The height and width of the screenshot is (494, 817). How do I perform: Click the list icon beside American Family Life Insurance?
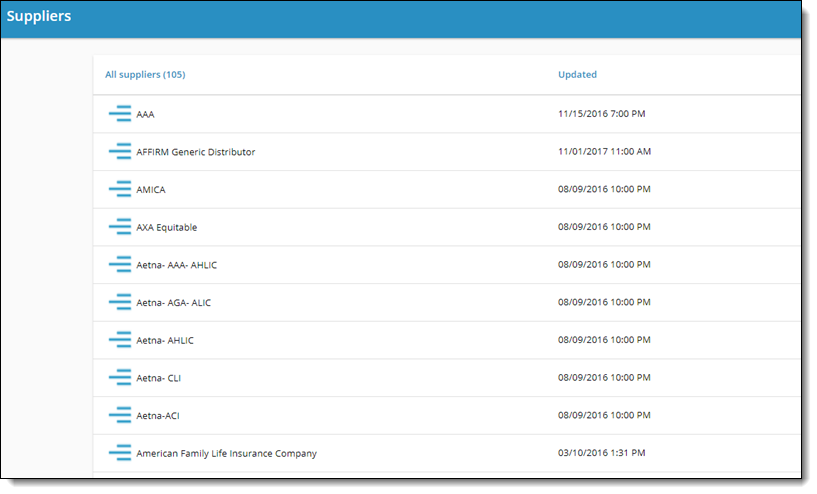pyautogui.click(x=120, y=453)
